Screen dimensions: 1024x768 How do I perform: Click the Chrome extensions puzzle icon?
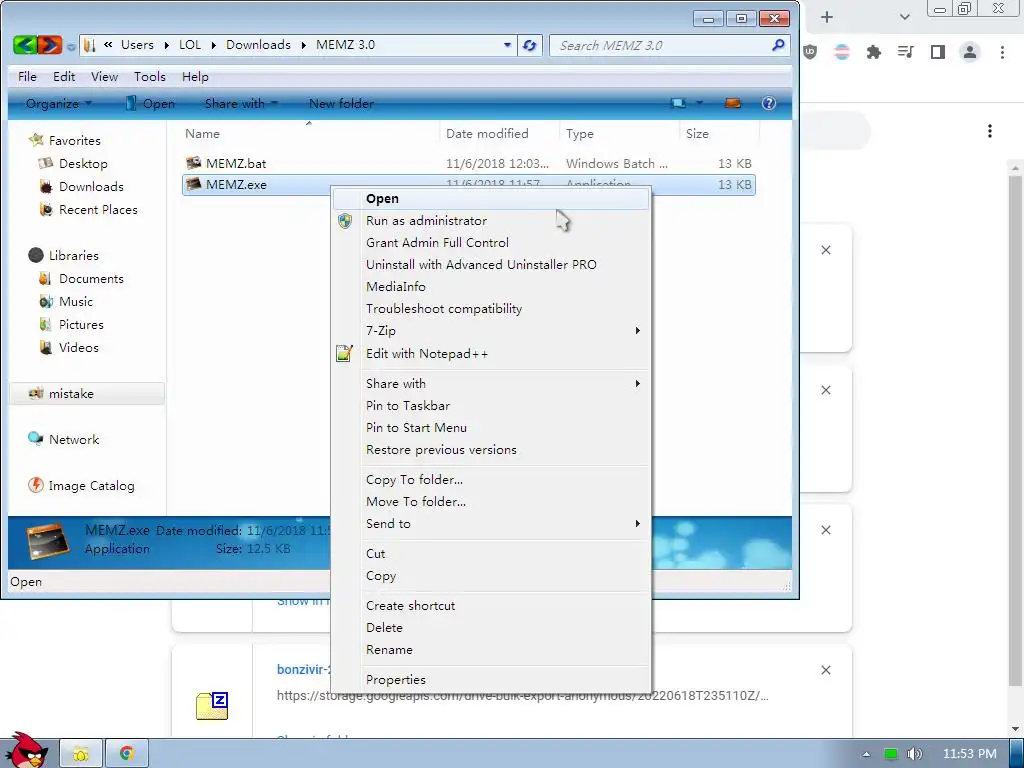873,52
